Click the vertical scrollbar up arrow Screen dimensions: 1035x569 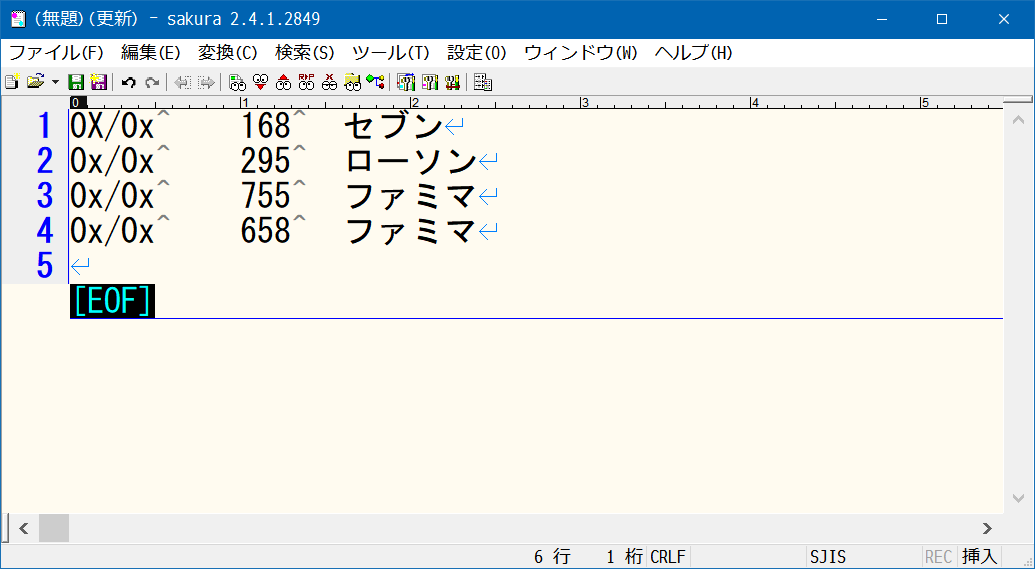[x=1018, y=120]
